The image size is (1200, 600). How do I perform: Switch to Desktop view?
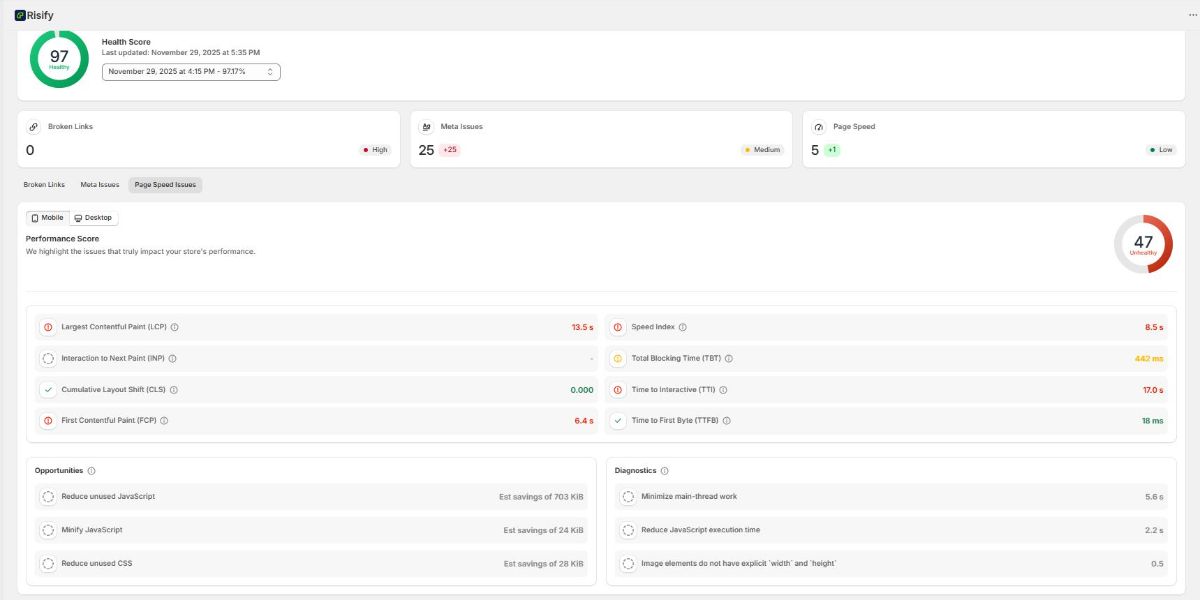pyautogui.click(x=93, y=218)
